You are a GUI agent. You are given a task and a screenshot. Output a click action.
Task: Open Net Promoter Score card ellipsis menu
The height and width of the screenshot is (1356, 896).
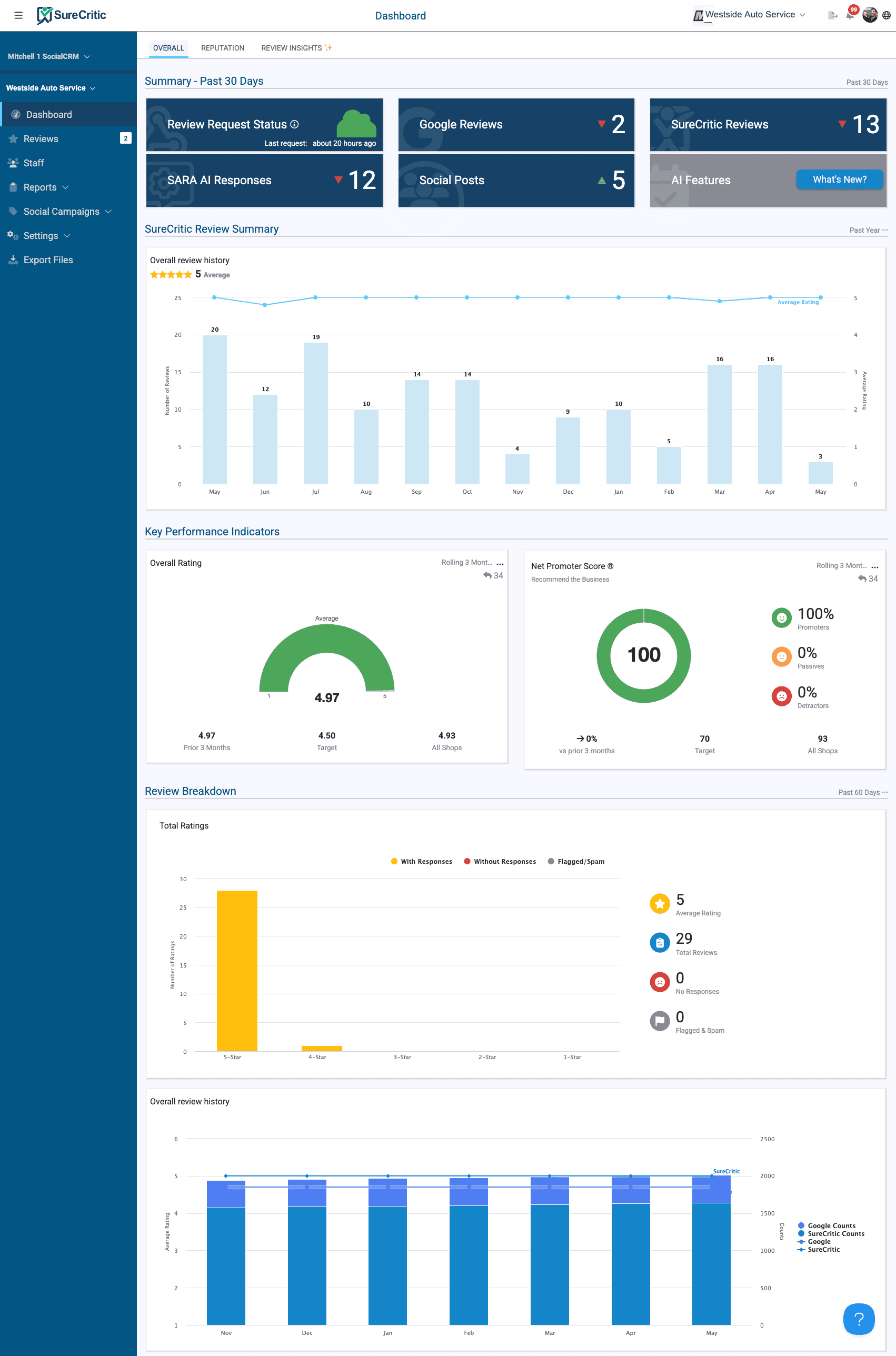pyautogui.click(x=875, y=566)
